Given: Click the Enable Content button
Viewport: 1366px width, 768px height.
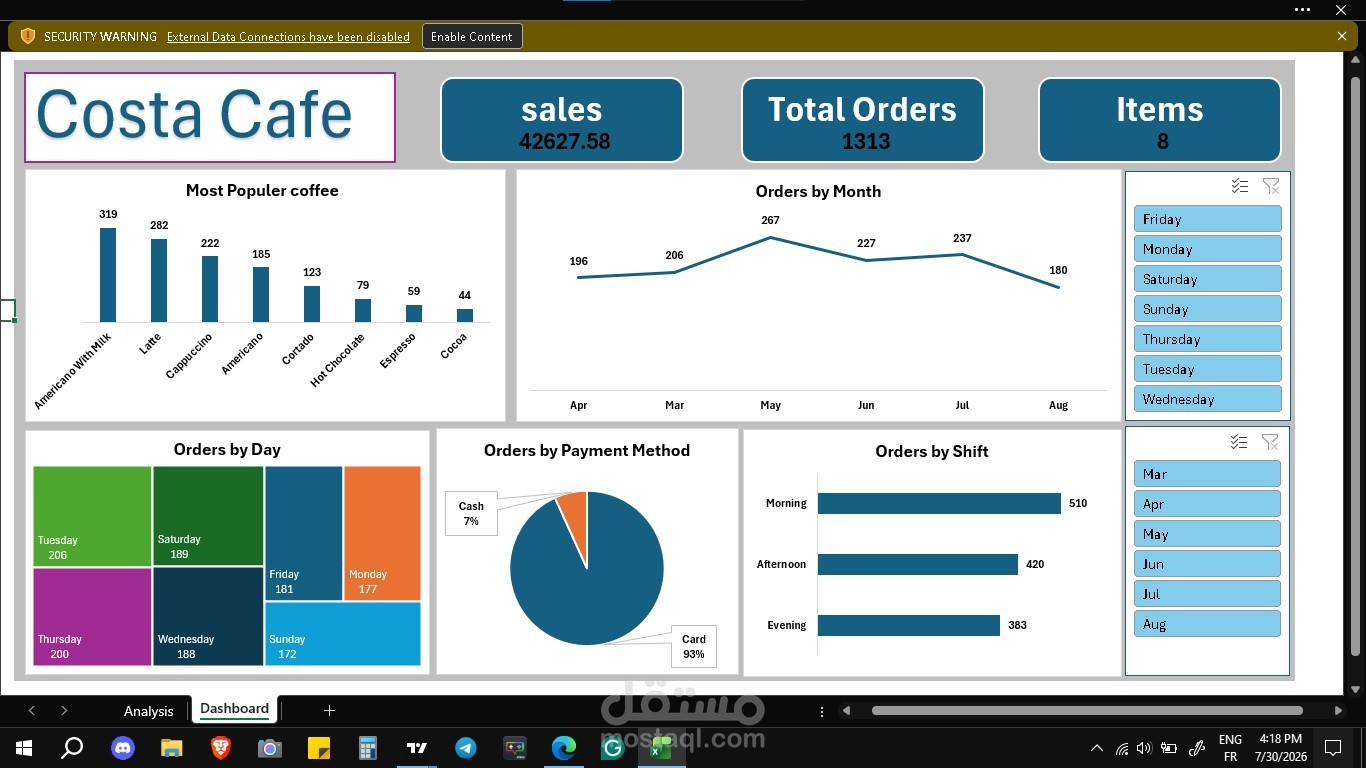Looking at the screenshot, I should coord(472,36).
